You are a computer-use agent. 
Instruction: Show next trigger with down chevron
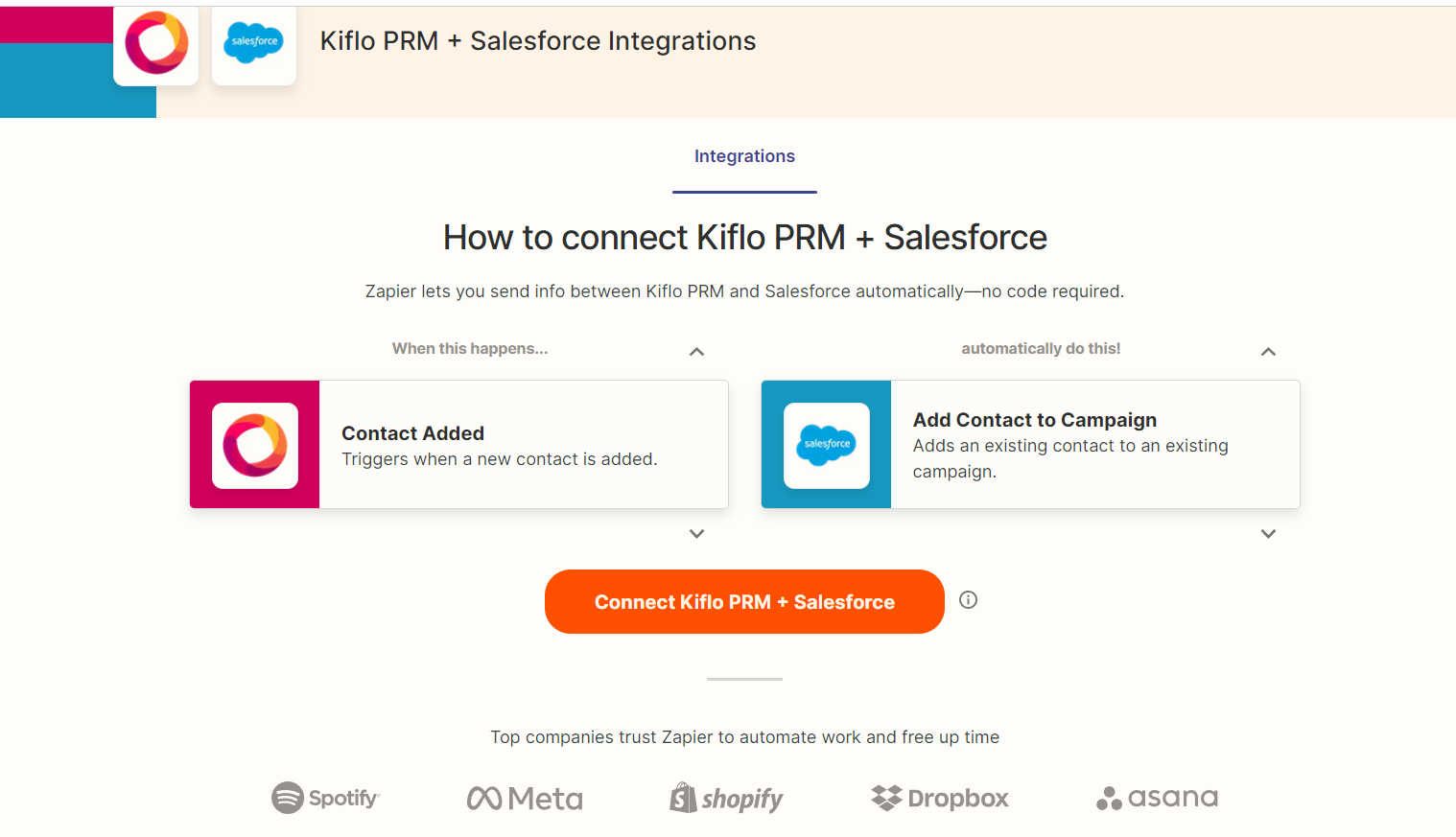point(697,534)
